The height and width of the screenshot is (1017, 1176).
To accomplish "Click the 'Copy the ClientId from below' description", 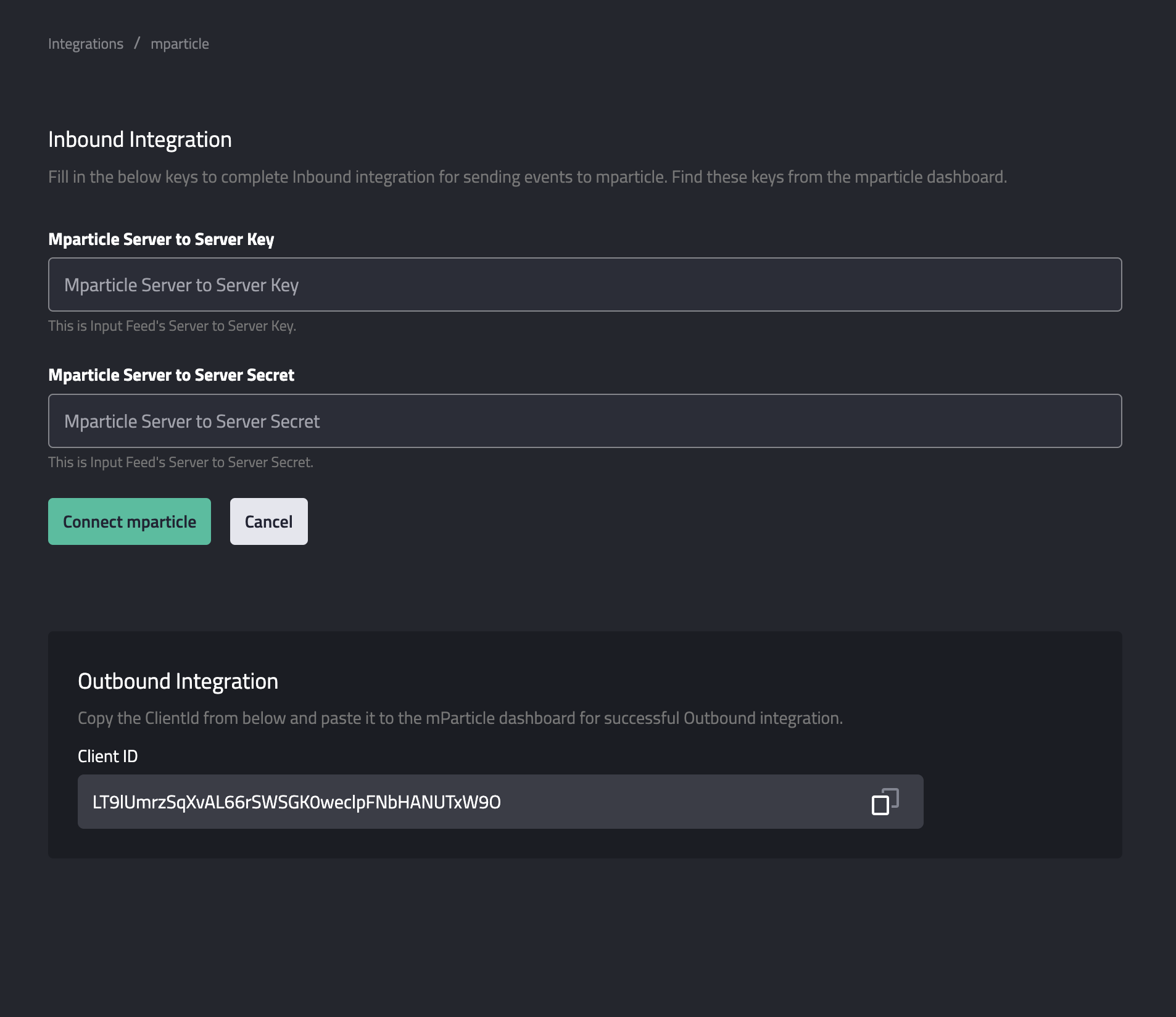I will tap(460, 718).
